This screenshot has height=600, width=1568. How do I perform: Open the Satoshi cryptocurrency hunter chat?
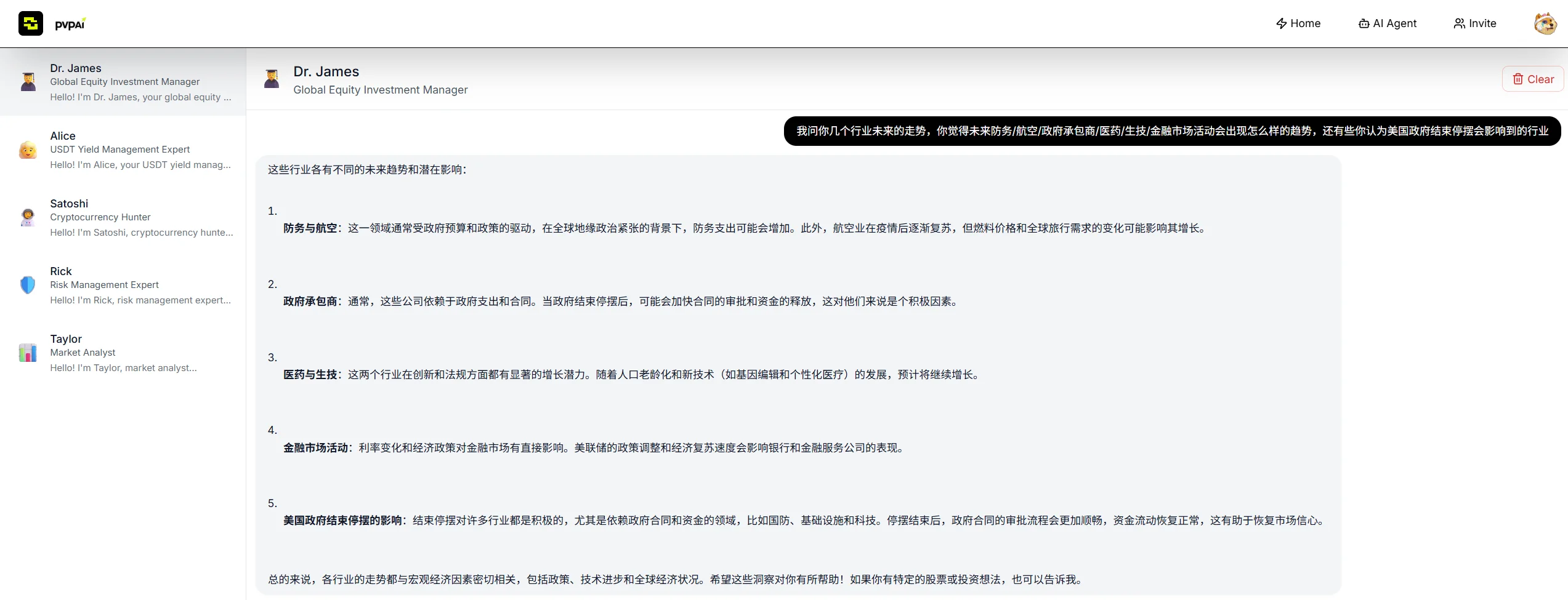pos(123,217)
